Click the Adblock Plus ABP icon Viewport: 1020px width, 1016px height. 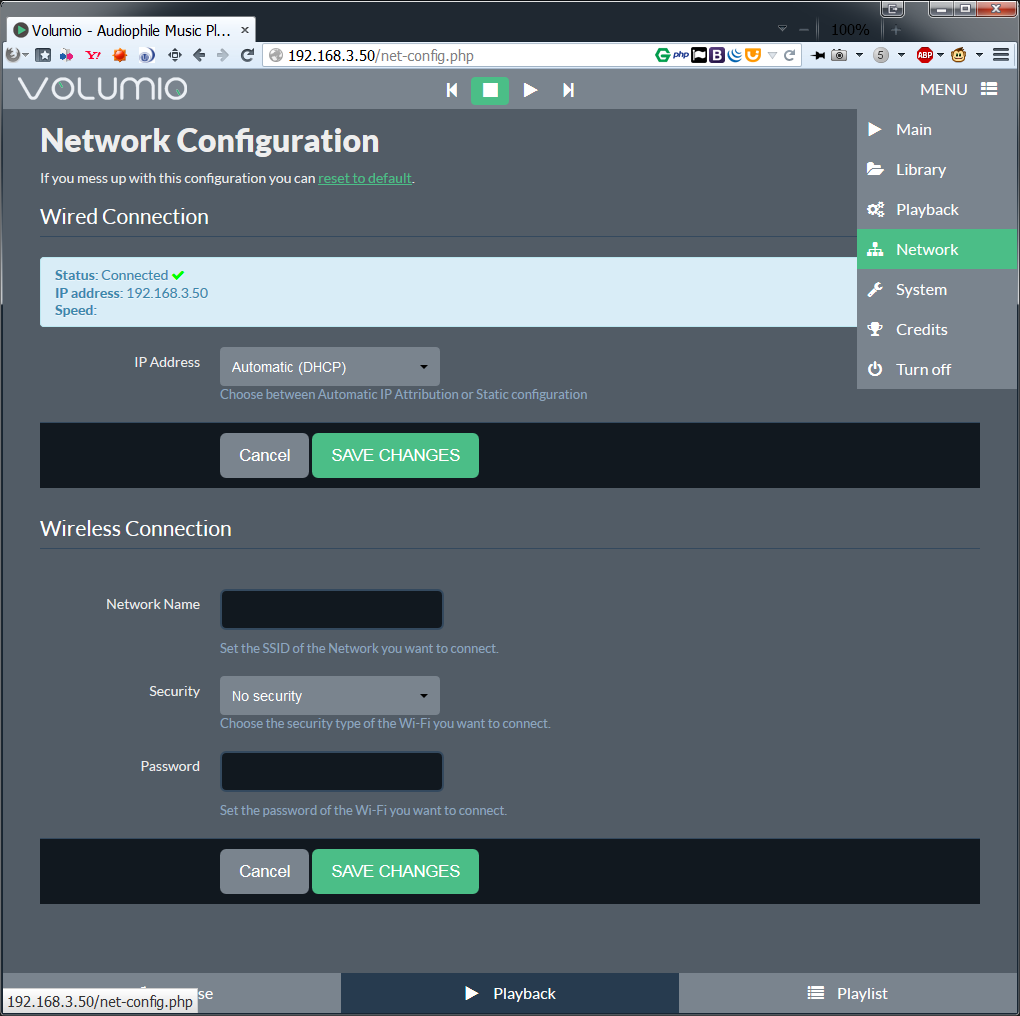(924, 55)
